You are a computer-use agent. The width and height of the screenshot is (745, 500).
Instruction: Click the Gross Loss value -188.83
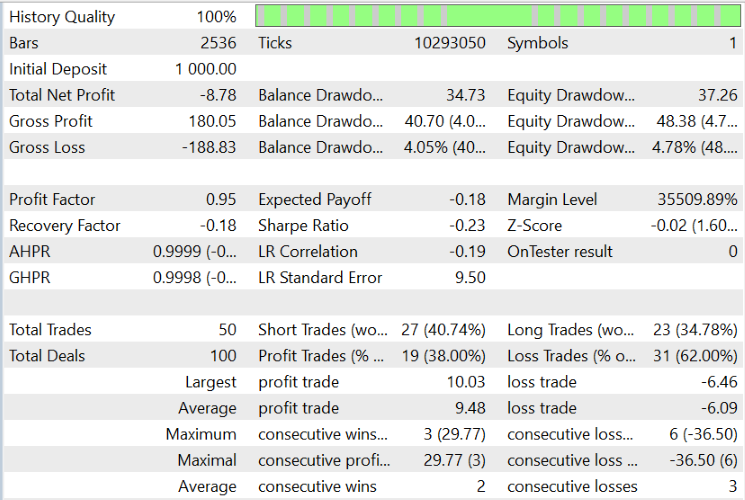tap(209, 147)
